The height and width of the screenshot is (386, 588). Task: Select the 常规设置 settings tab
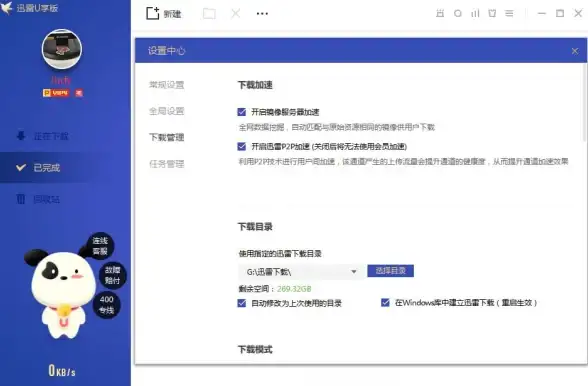(x=166, y=85)
